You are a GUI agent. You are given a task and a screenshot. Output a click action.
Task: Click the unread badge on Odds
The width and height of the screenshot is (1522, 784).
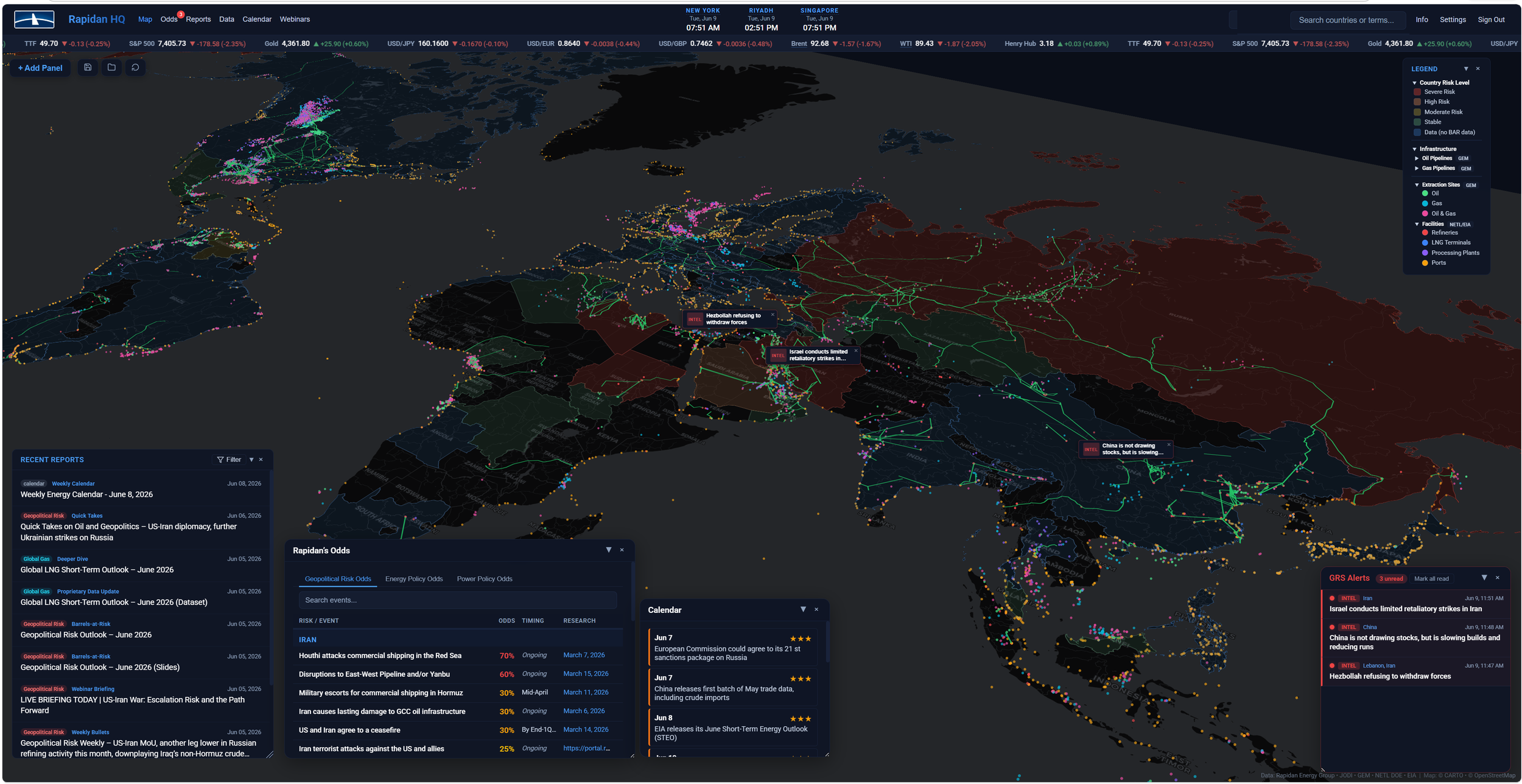coord(181,14)
